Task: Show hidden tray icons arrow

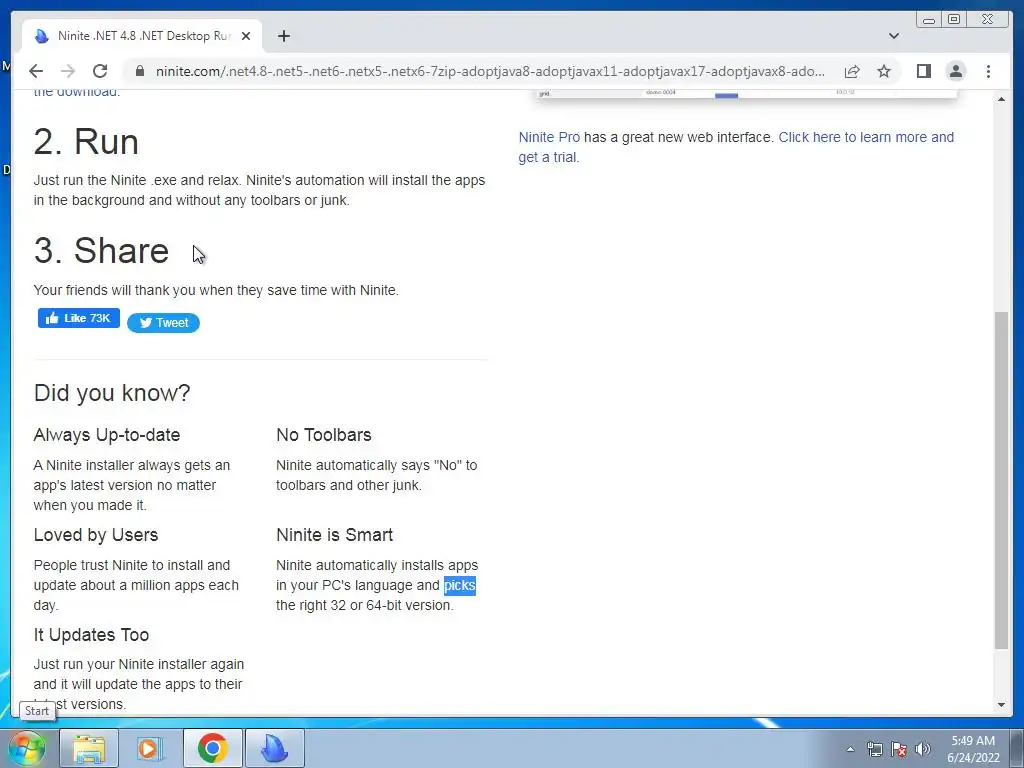Action: click(850, 749)
